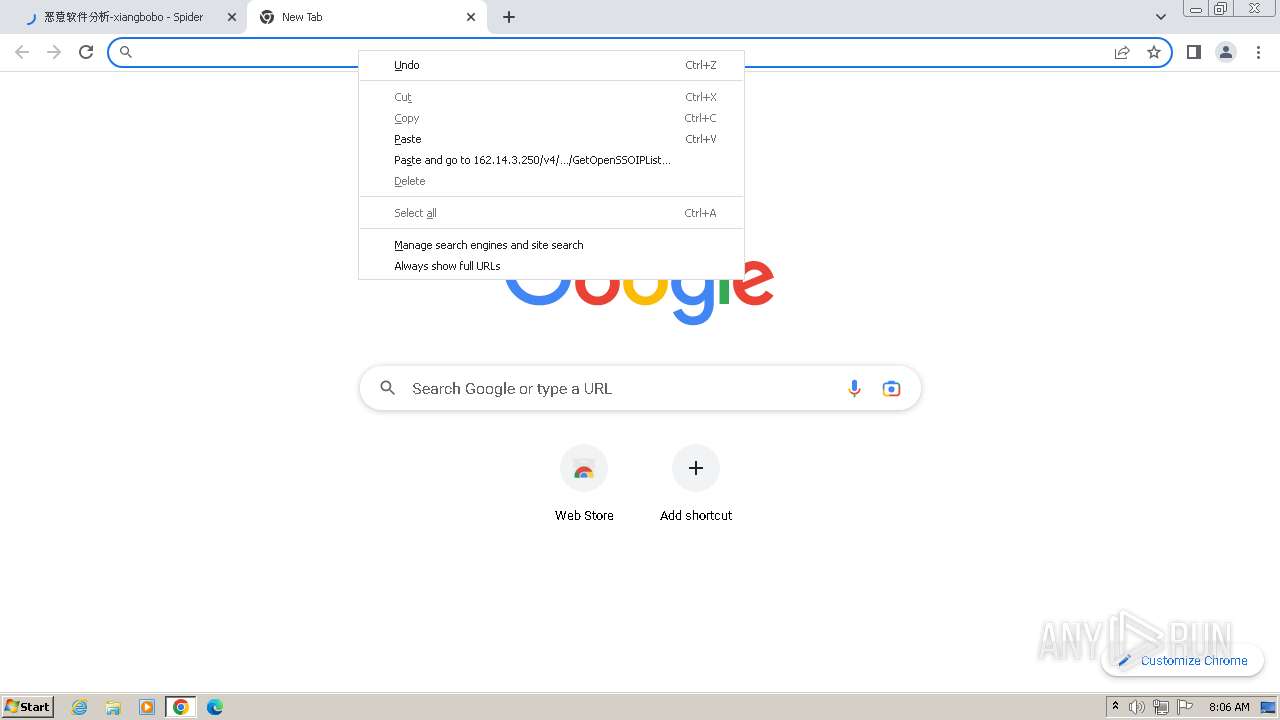Open File Explorer from taskbar
This screenshot has width=1280, height=720.
click(x=113, y=707)
